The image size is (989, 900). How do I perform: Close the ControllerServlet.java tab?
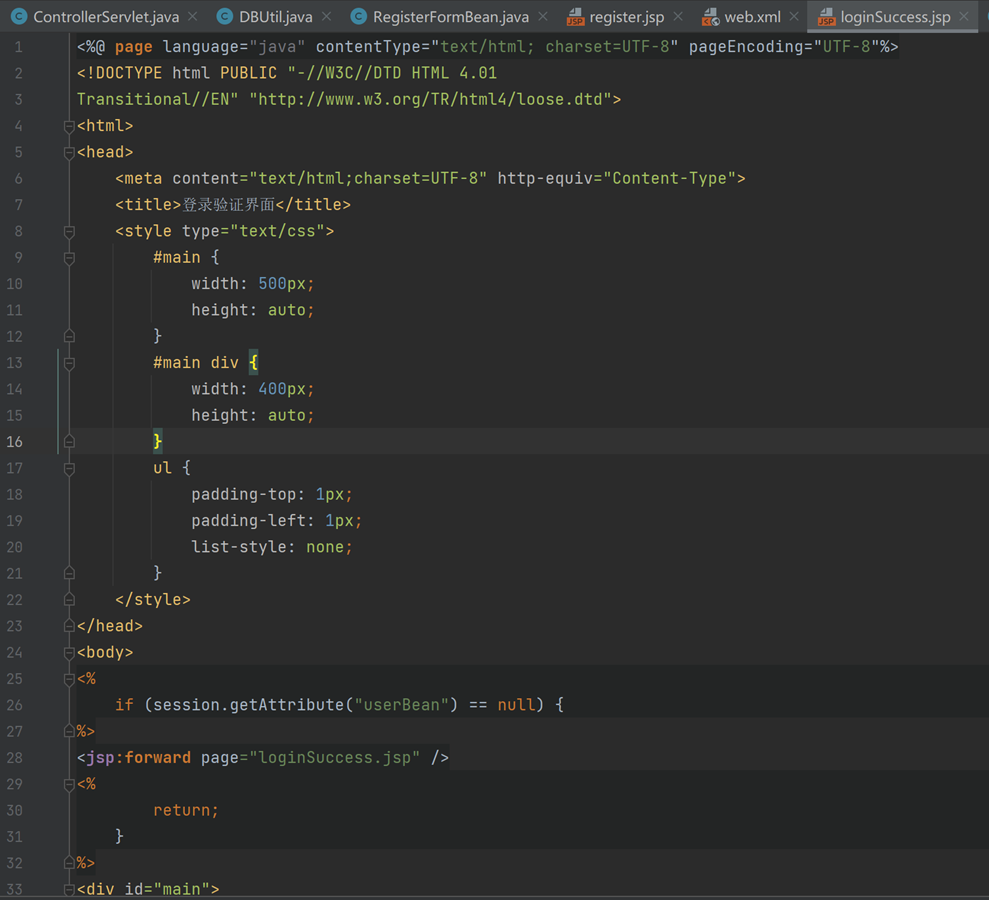193,17
